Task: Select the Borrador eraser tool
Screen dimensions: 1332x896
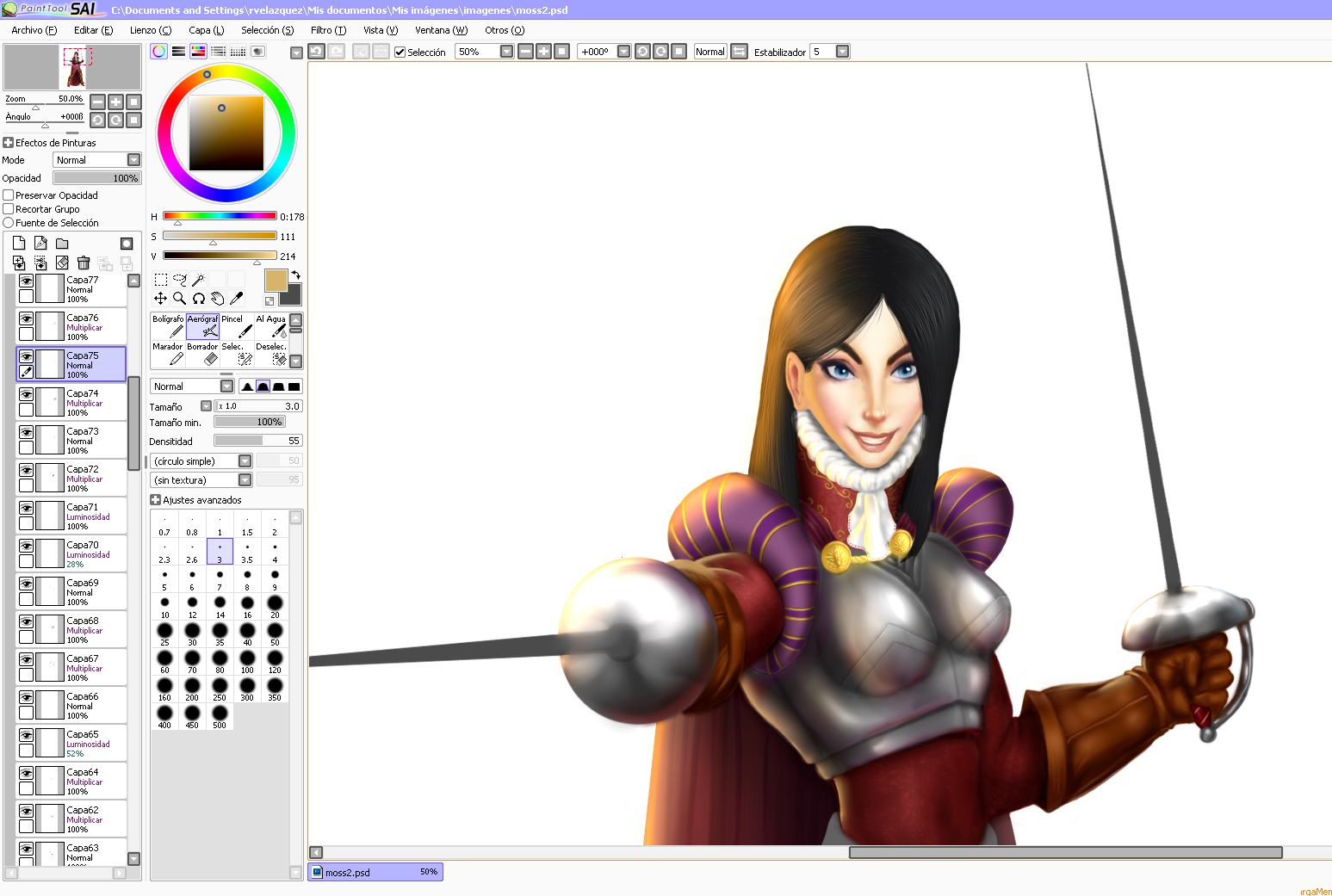Action: coord(202,354)
